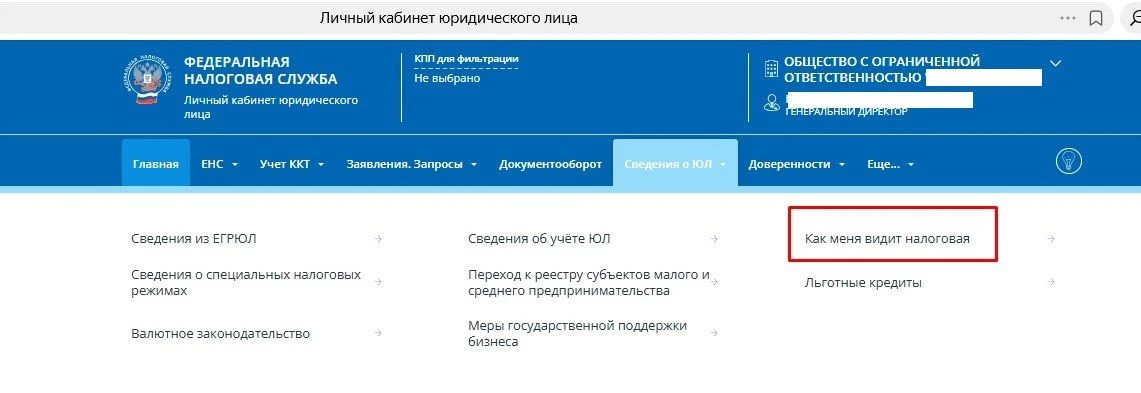Open Валютное законодательство
This screenshot has width=1141, height=393.
pos(220,333)
